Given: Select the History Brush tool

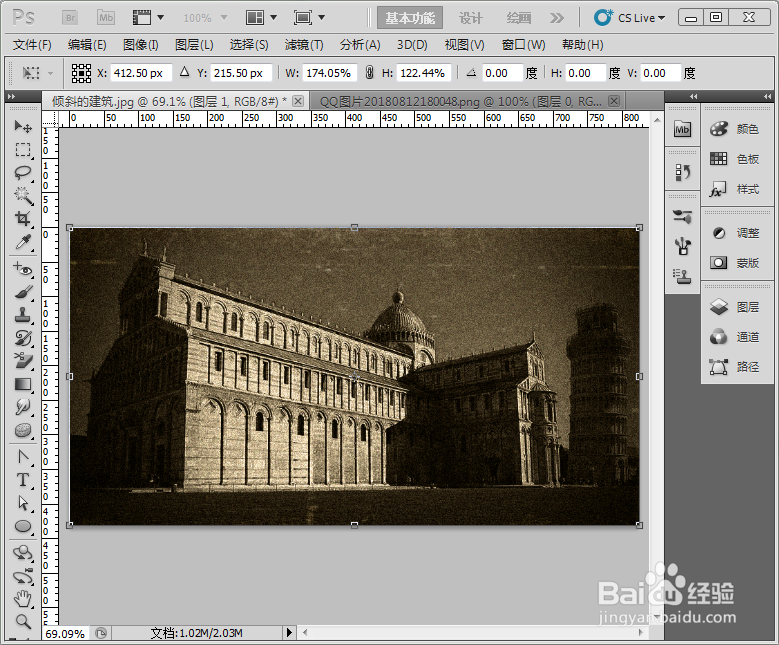Looking at the screenshot, I should (x=23, y=338).
